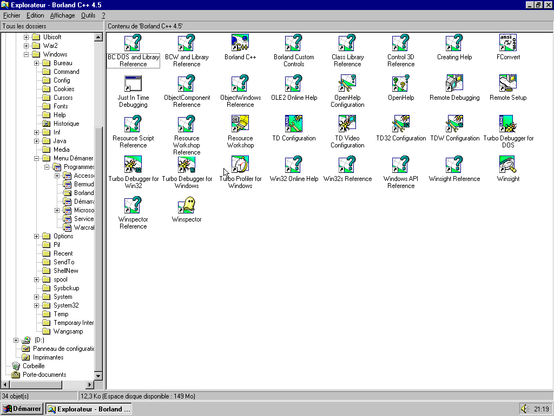
Task: Expand the Ubisoft folder node
Action: click(26, 37)
